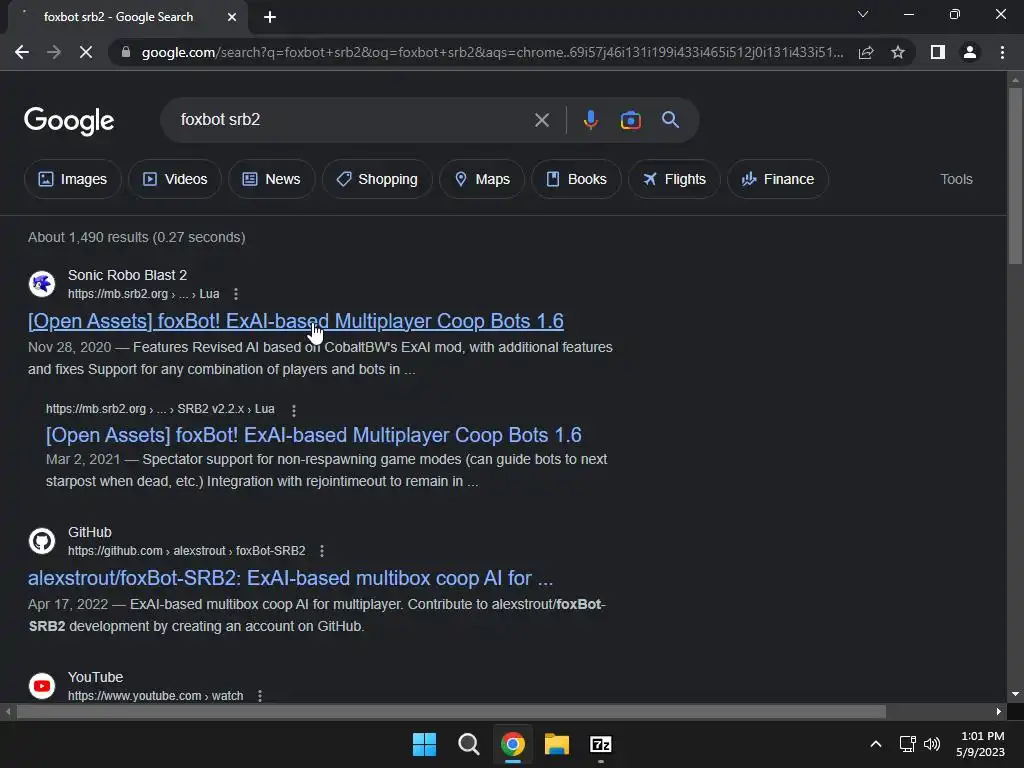Open the Windows Start menu
The height and width of the screenshot is (768, 1024).
(x=424, y=744)
